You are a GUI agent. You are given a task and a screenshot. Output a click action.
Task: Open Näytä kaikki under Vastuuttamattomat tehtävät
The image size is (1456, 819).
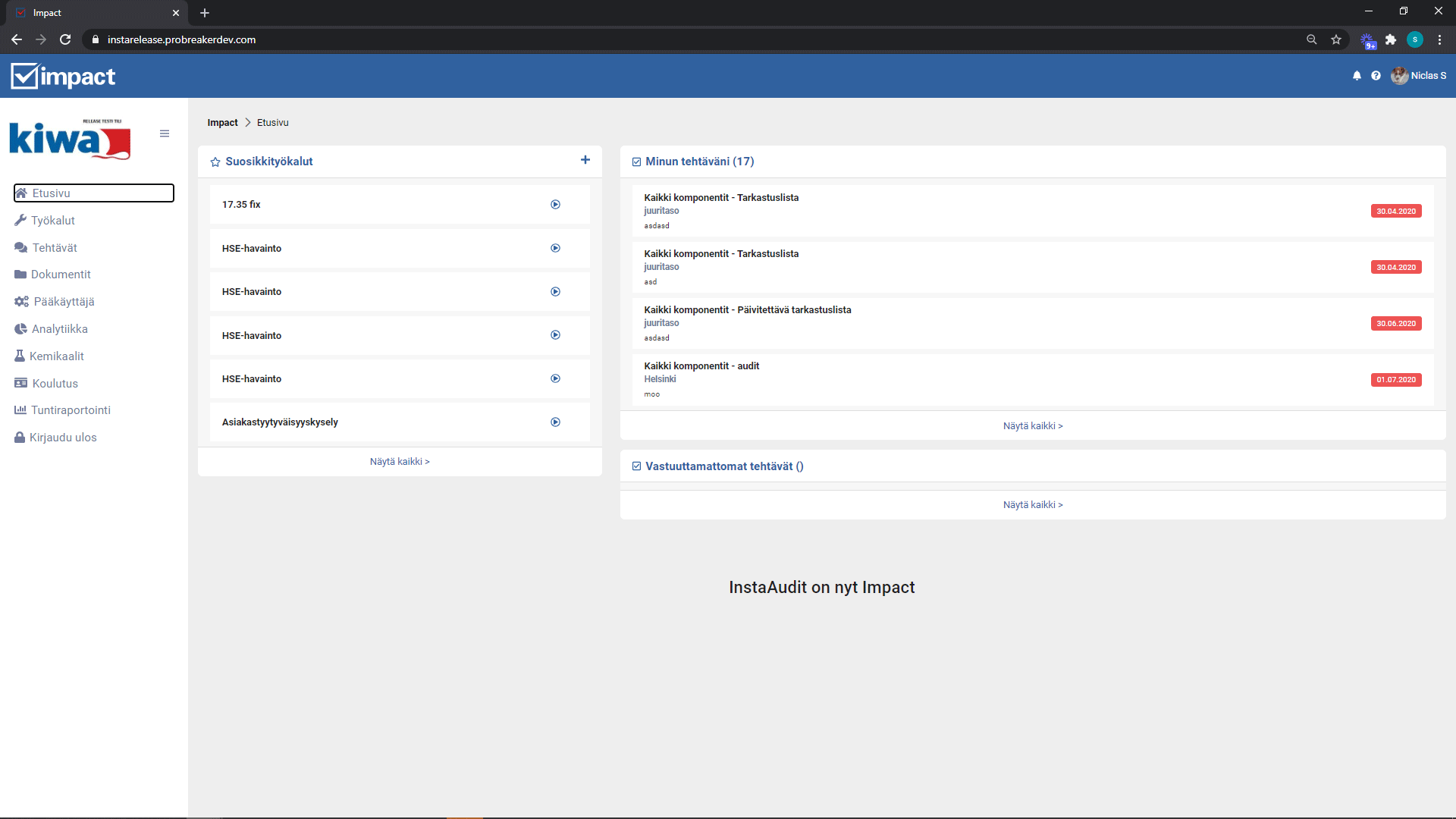pyautogui.click(x=1032, y=505)
